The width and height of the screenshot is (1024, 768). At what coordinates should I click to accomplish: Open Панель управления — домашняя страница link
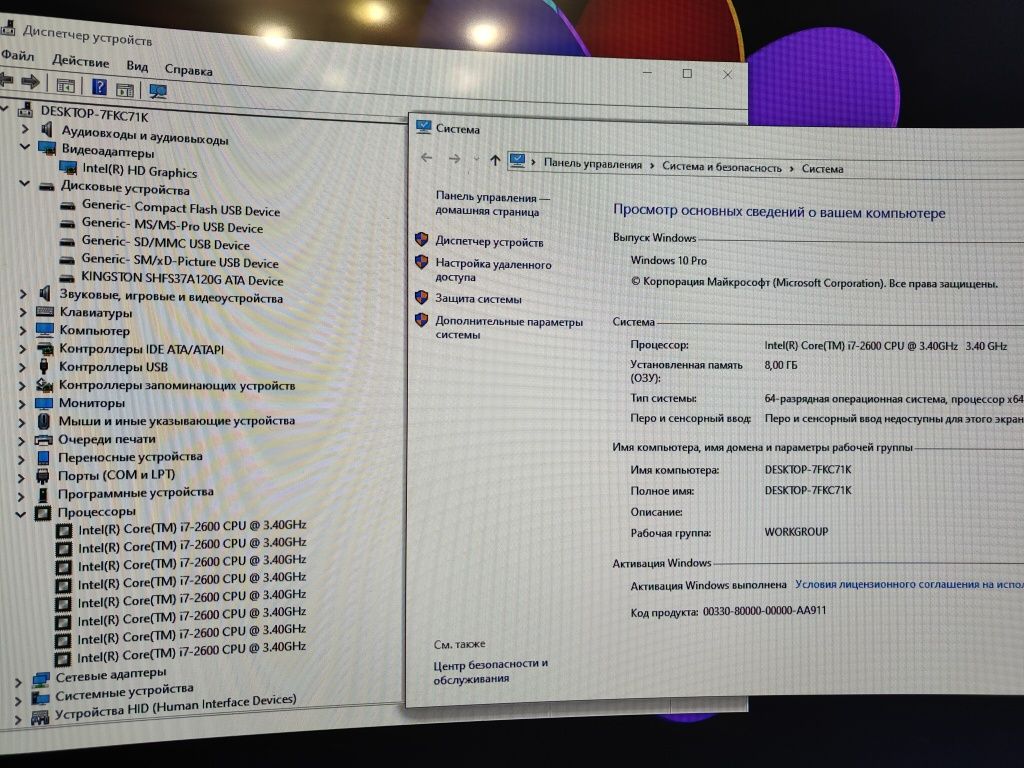click(492, 204)
